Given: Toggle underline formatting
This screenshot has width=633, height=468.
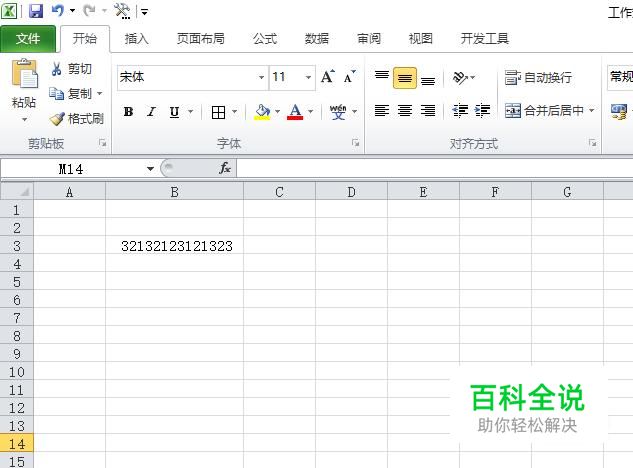Looking at the screenshot, I should [174, 112].
